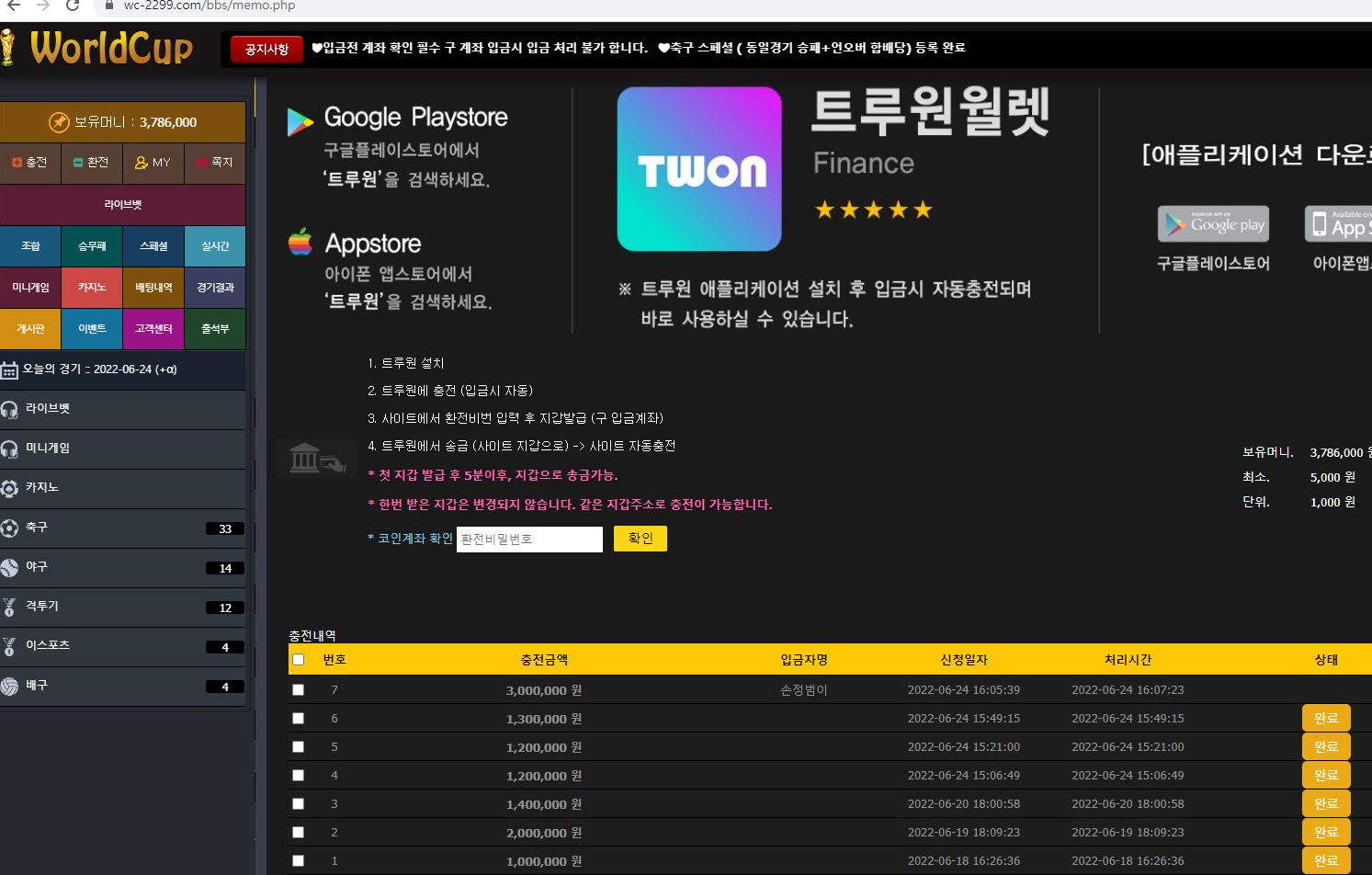Viewport: 1372px width, 875px height.
Task: Check the box for row 7
Action: [298, 689]
